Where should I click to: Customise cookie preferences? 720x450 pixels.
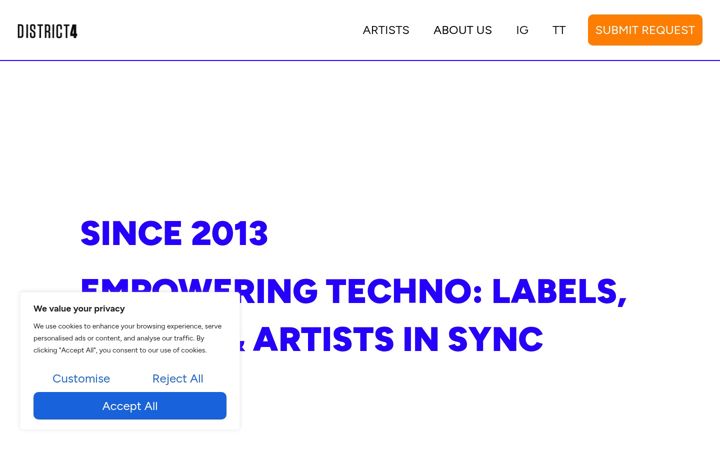81,378
